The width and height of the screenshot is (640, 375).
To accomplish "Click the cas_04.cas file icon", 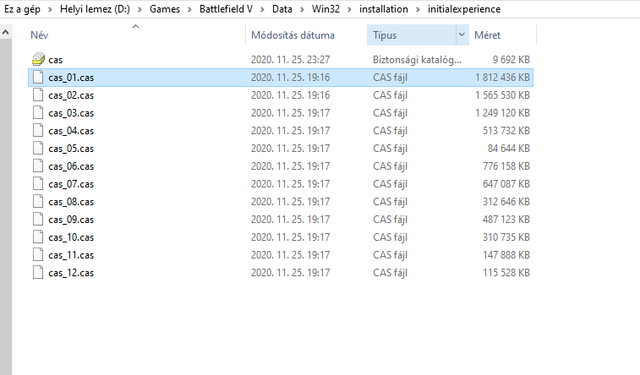I will 38,131.
